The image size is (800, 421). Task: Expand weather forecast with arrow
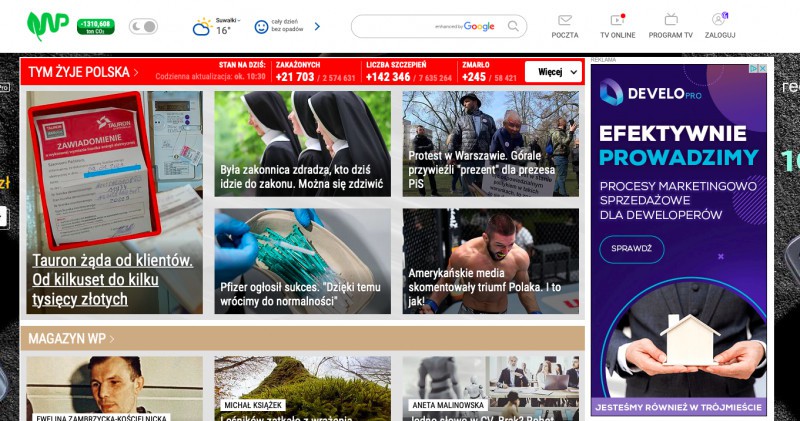(318, 27)
